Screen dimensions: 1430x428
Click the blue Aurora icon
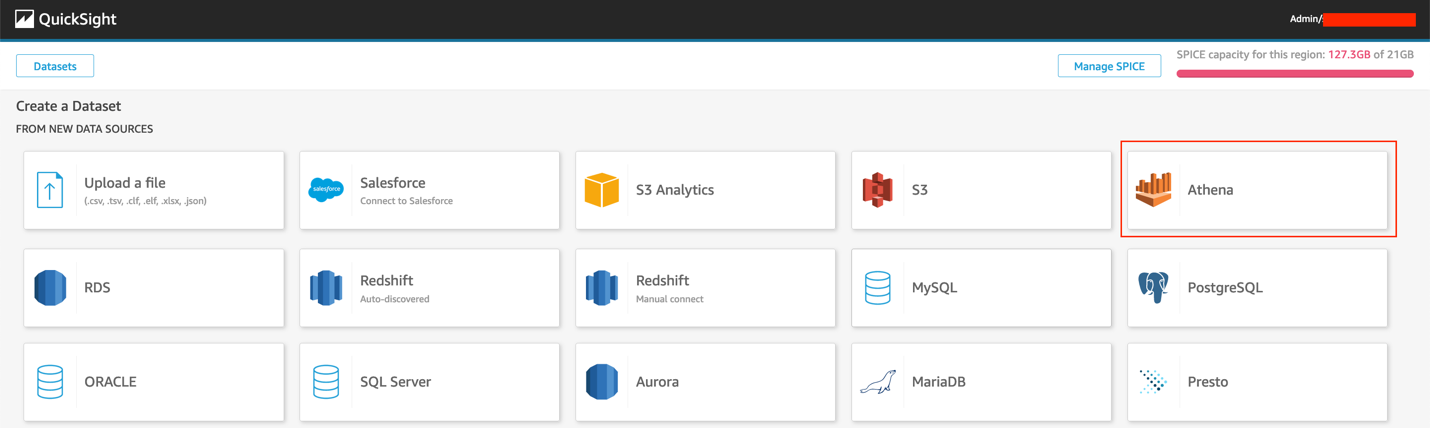pos(602,382)
